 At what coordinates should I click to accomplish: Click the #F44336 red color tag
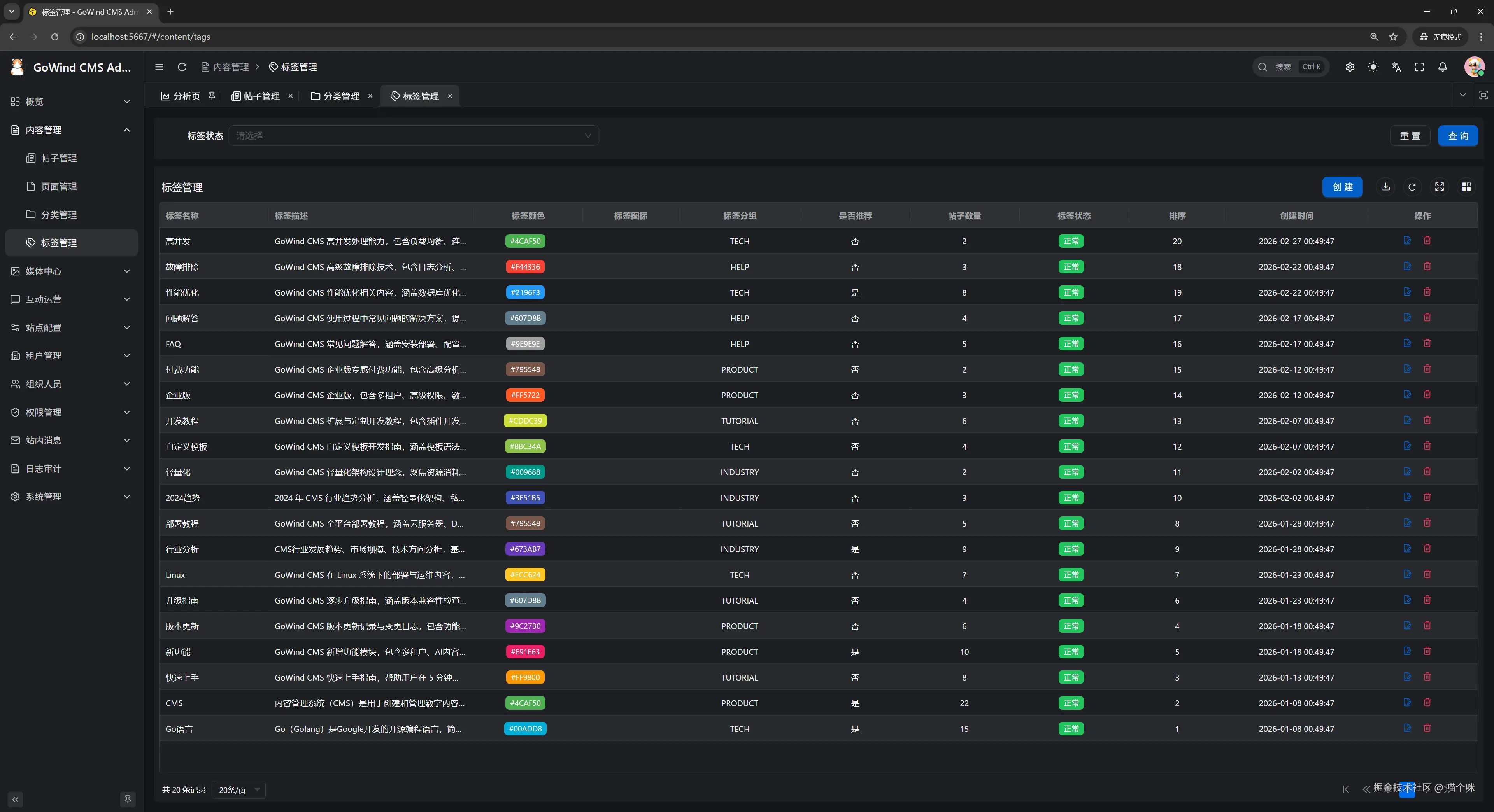click(x=525, y=267)
